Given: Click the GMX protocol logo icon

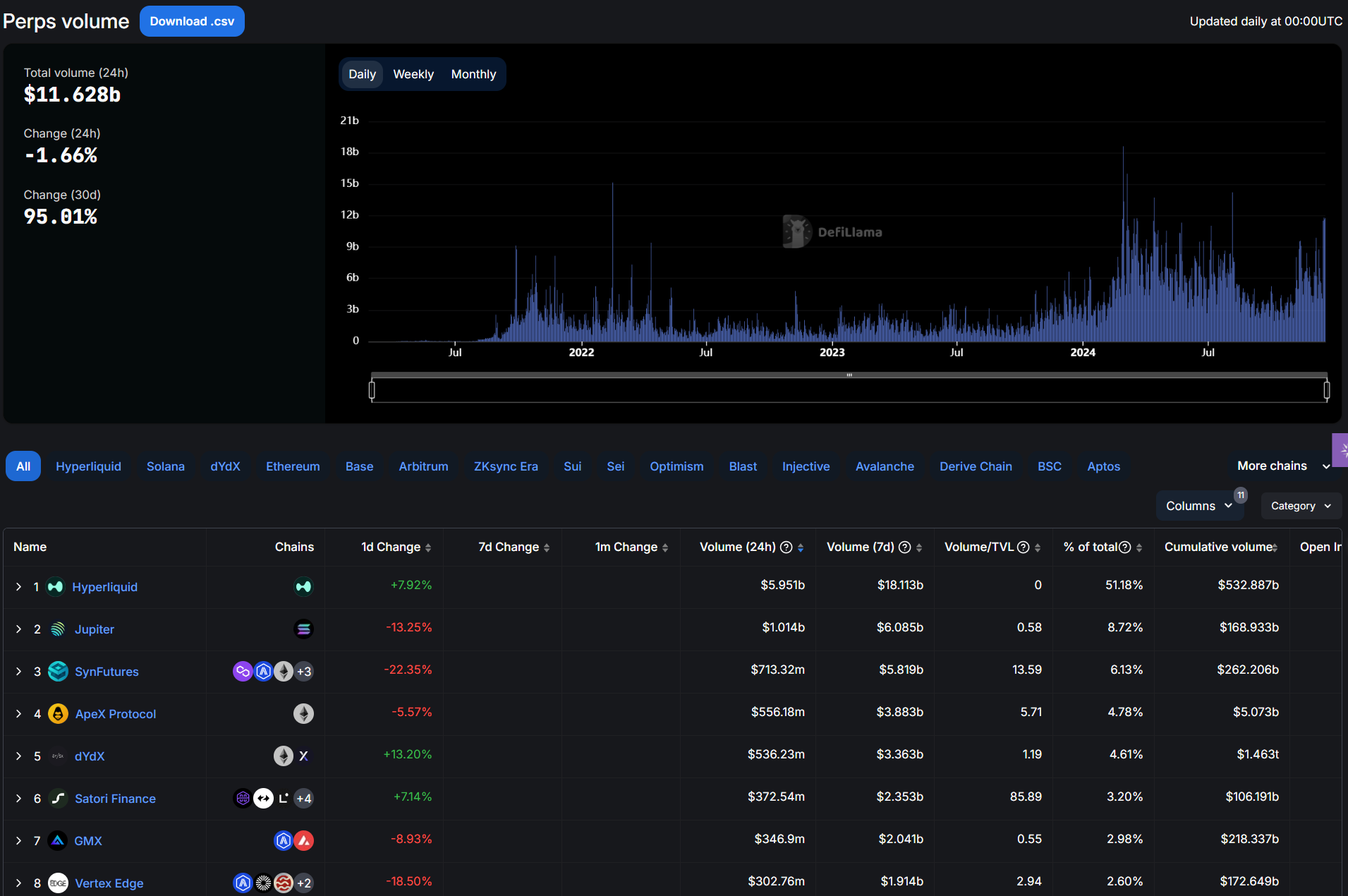Looking at the screenshot, I should [x=58, y=841].
